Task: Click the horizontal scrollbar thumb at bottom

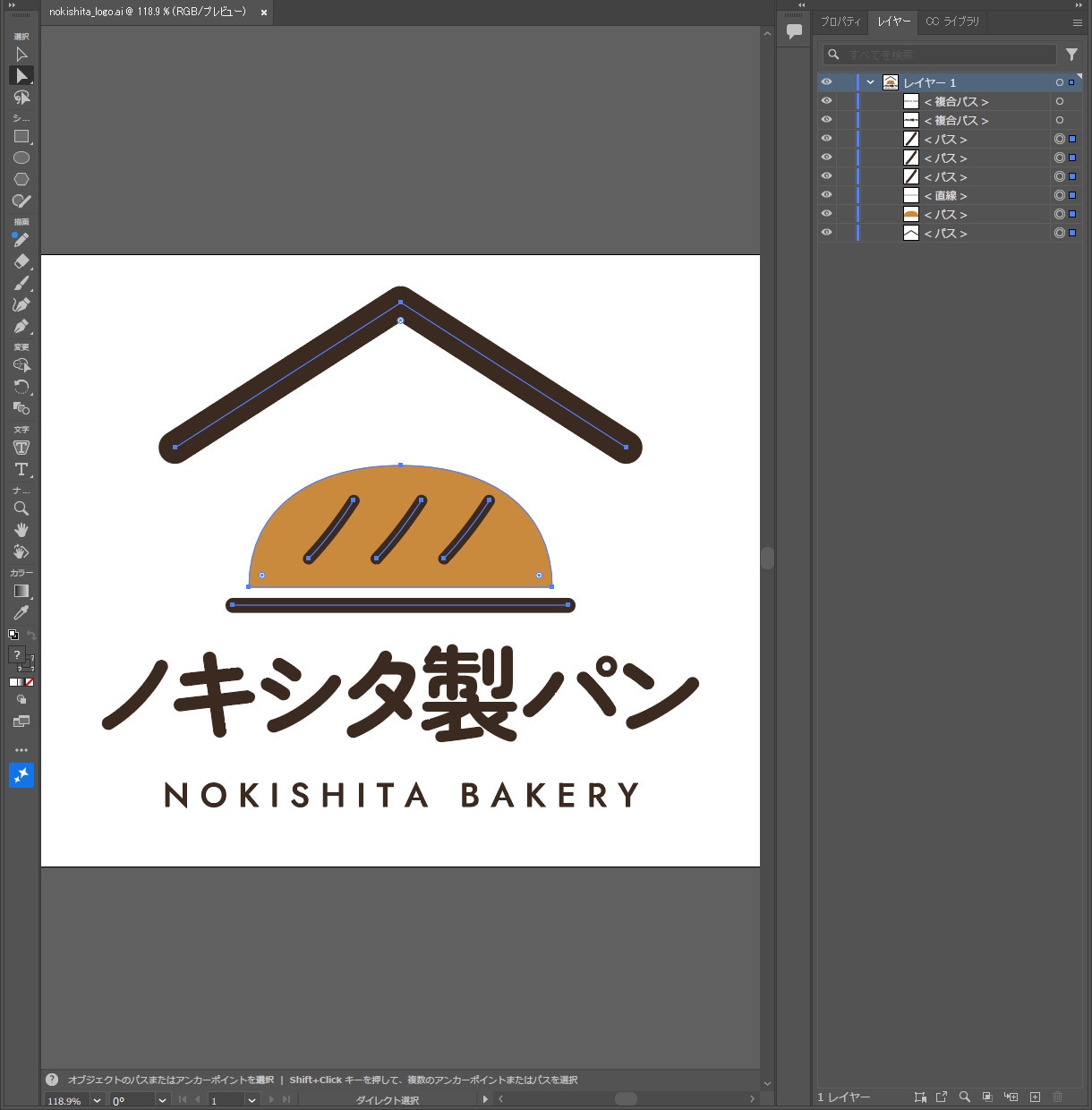Action: point(626,1099)
